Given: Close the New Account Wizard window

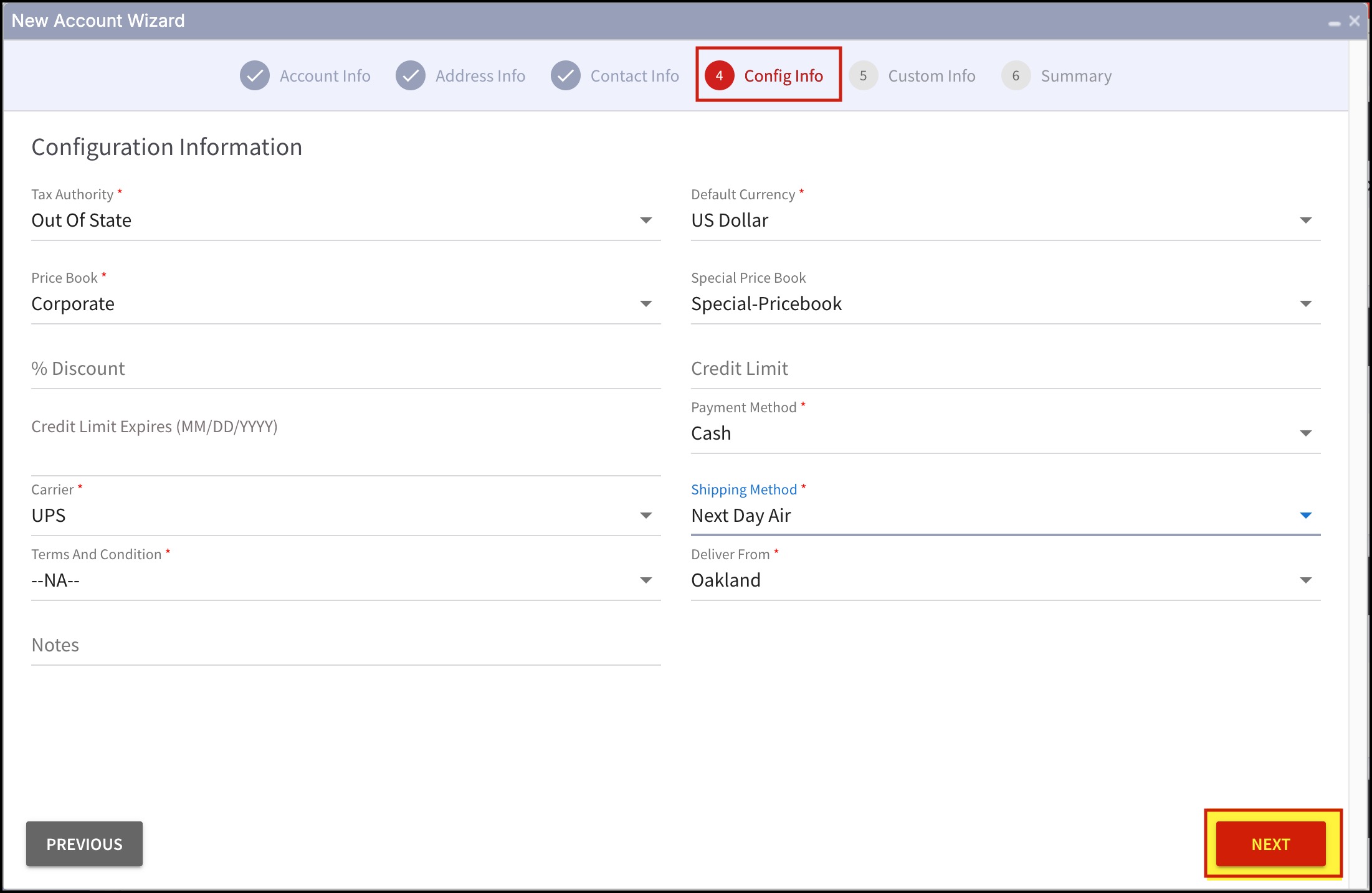Looking at the screenshot, I should tap(1355, 21).
